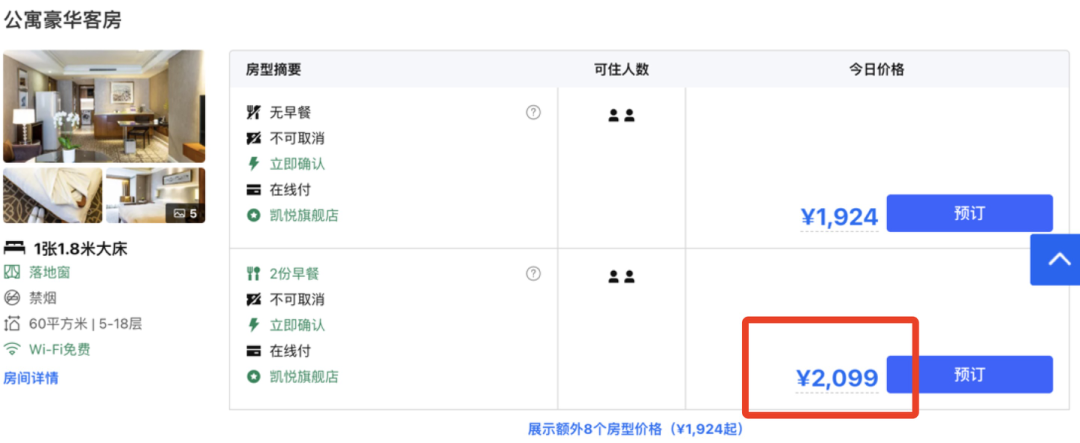The image size is (1080, 443).
Task: Click the lightning 立即确认 icon in second rate
Action: point(253,325)
